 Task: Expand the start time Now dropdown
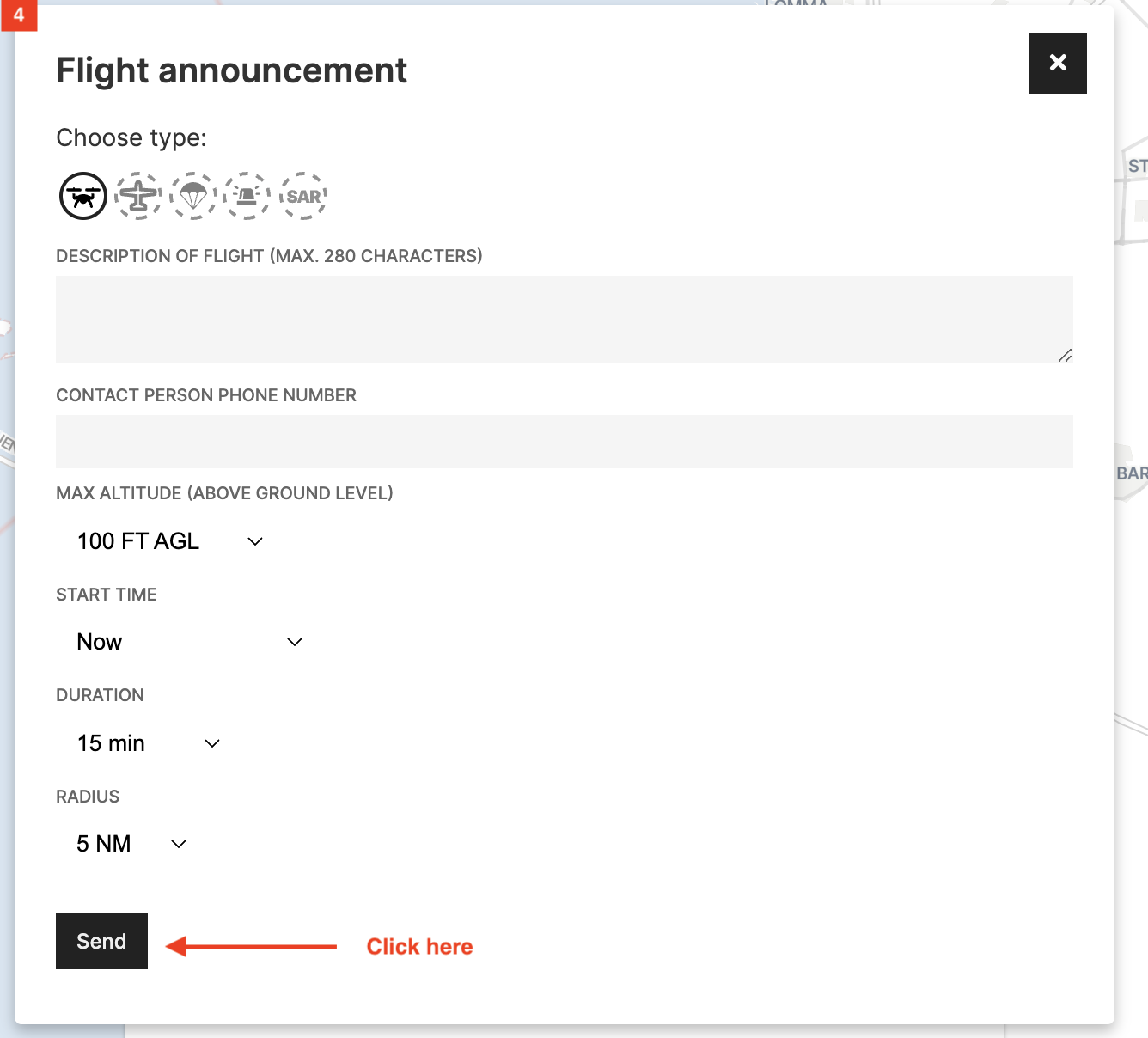[x=189, y=642]
